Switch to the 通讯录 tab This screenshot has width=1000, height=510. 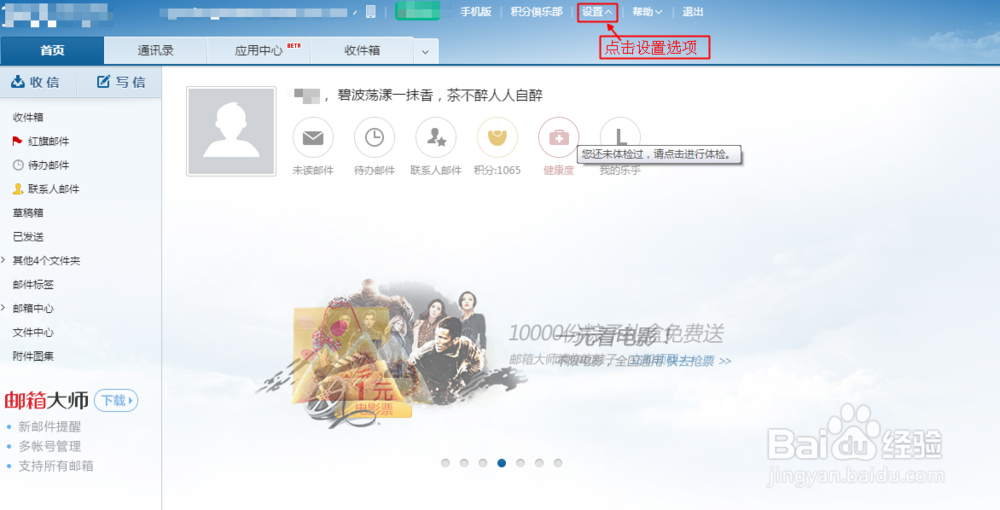click(156, 50)
